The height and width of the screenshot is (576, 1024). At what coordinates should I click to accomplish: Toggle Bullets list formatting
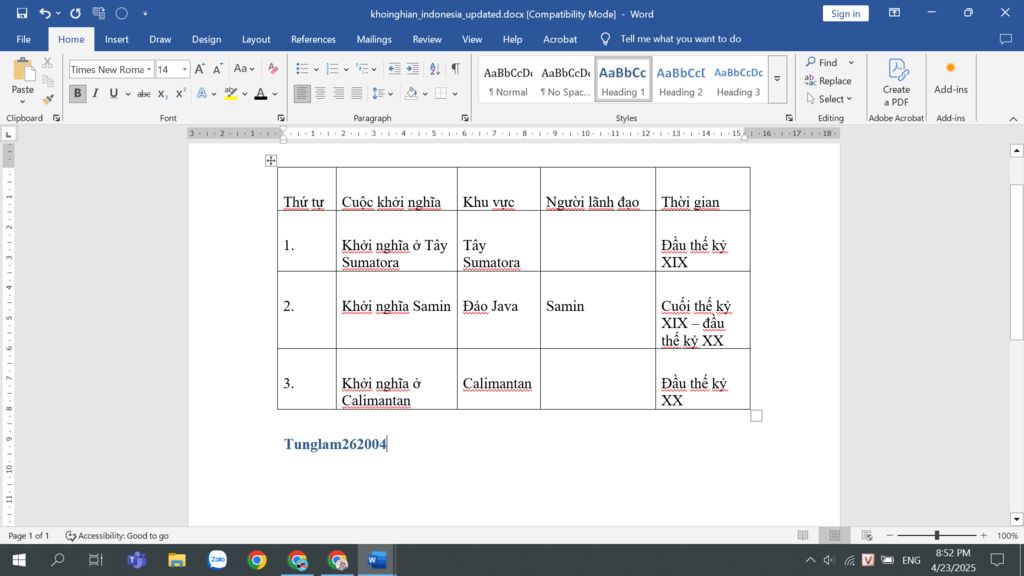tap(302, 69)
